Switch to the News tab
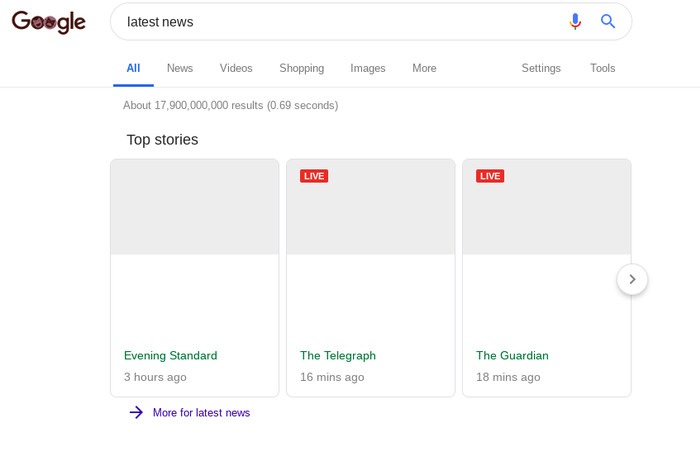 (x=180, y=68)
